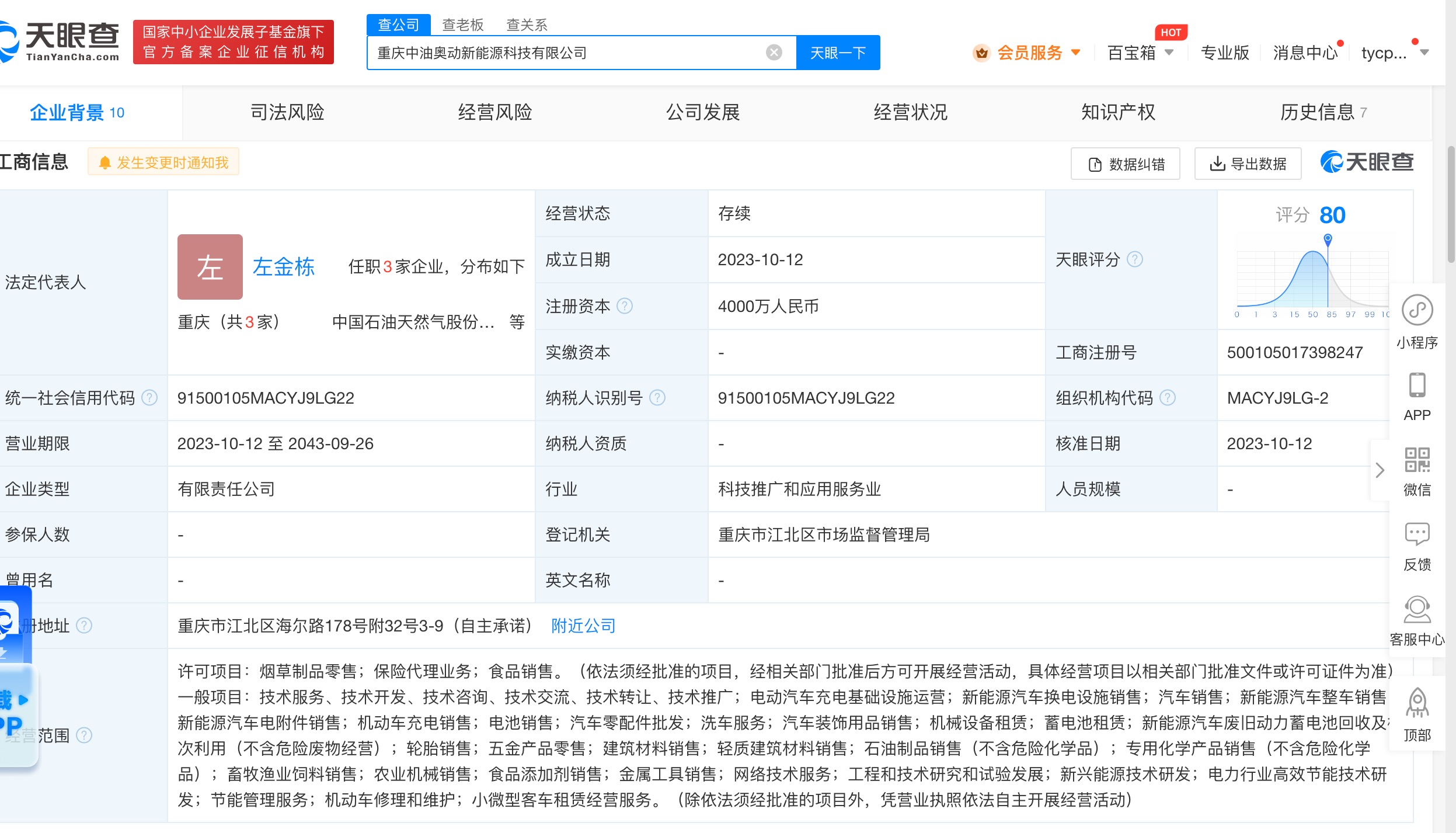Image resolution: width=1456 pixels, height=833 pixels.
Task: Open 消息中心 notifications
Action: click(1305, 53)
